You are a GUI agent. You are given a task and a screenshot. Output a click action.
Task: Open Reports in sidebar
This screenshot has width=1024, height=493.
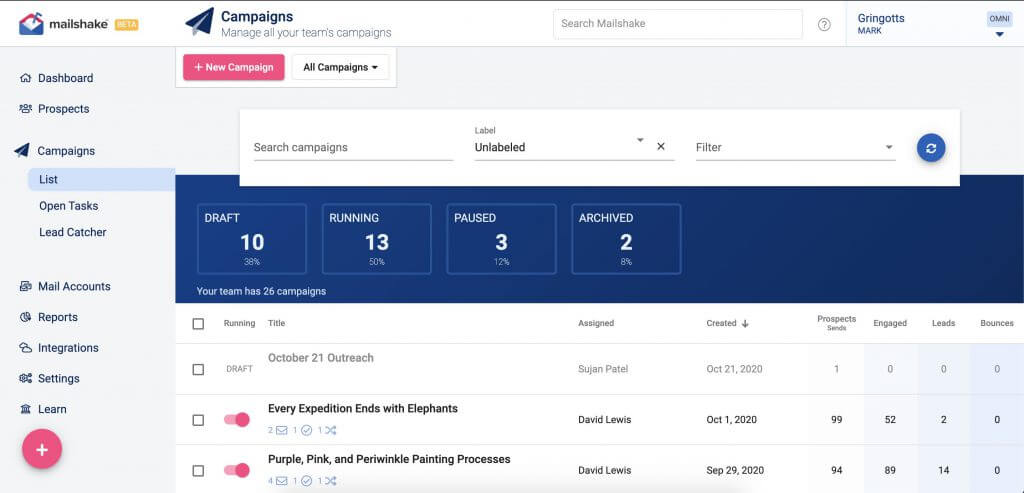pyautogui.click(x=57, y=317)
